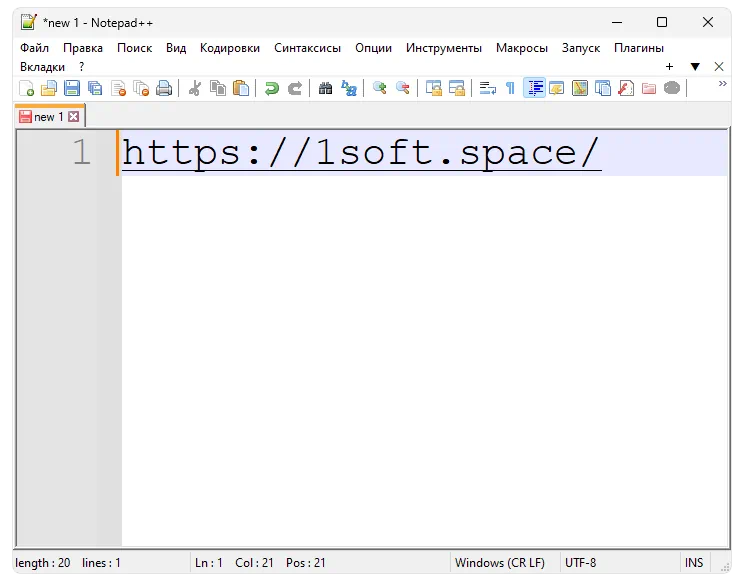Open the Опции menu

pos(373,48)
